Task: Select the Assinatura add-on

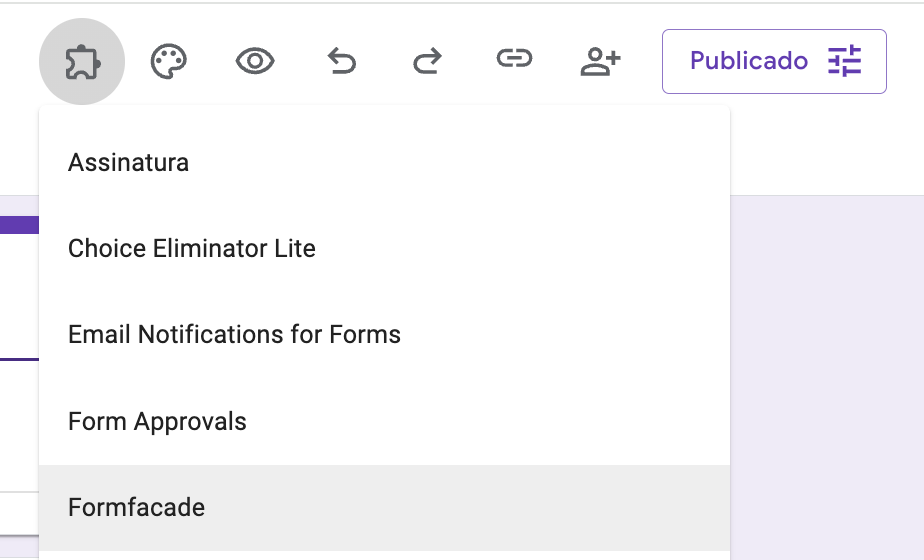Action: pyautogui.click(x=128, y=162)
